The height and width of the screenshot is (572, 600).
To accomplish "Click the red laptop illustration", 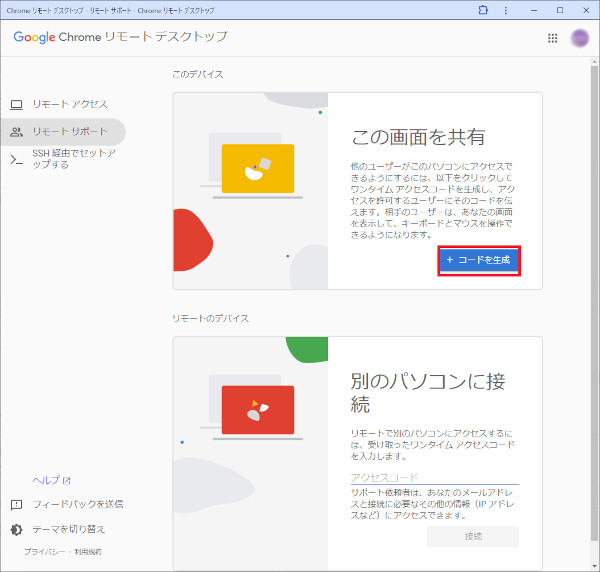I will 258,410.
